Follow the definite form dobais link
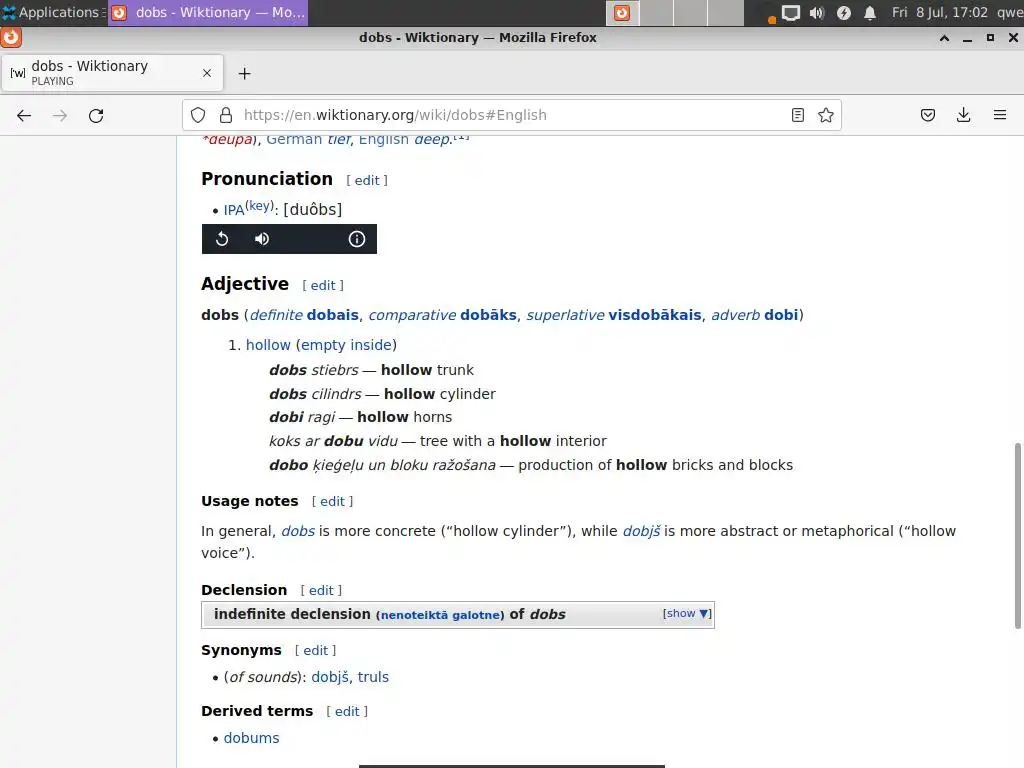 332,315
